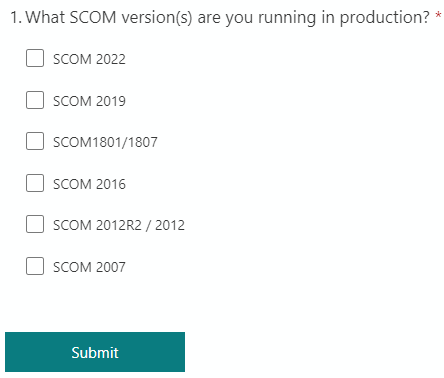
Task: Click the 'SCOM1801/1807' option label
Action: 105,142
